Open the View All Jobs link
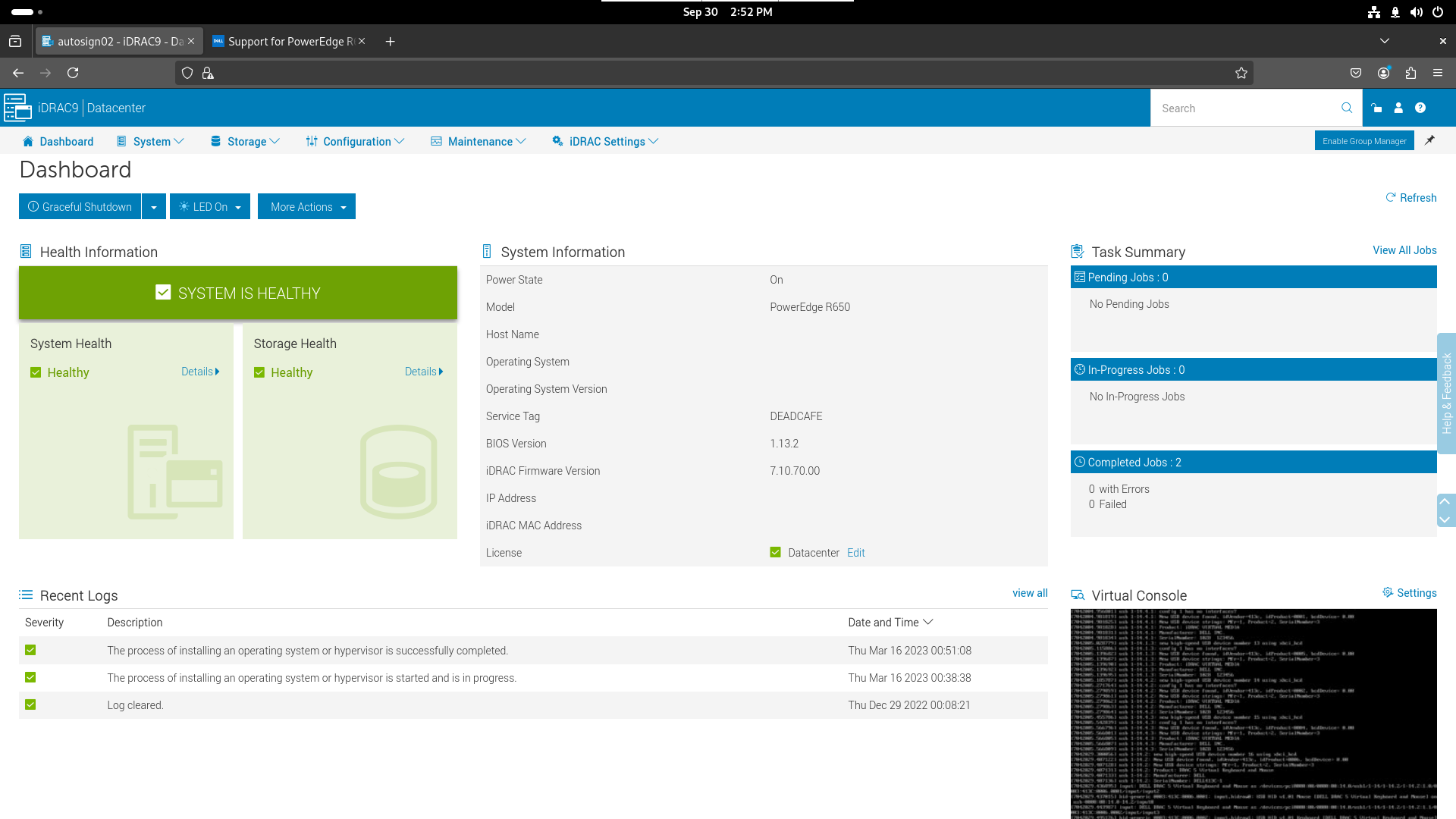The height and width of the screenshot is (819, 1456). coord(1404,250)
